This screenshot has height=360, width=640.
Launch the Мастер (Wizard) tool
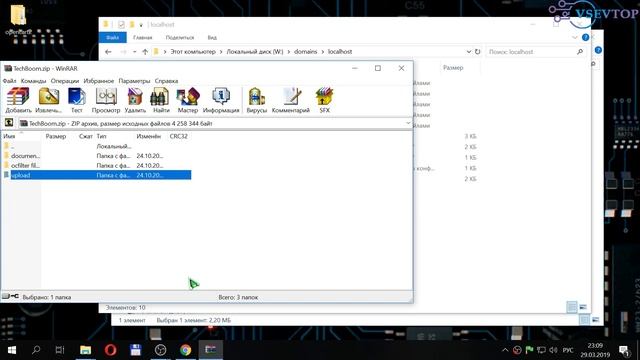tap(188, 100)
